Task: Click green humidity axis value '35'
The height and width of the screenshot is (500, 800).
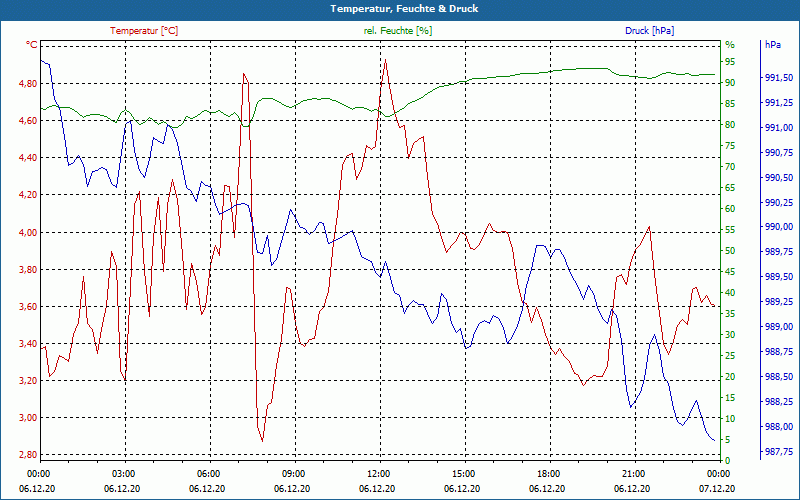Action: tap(730, 314)
